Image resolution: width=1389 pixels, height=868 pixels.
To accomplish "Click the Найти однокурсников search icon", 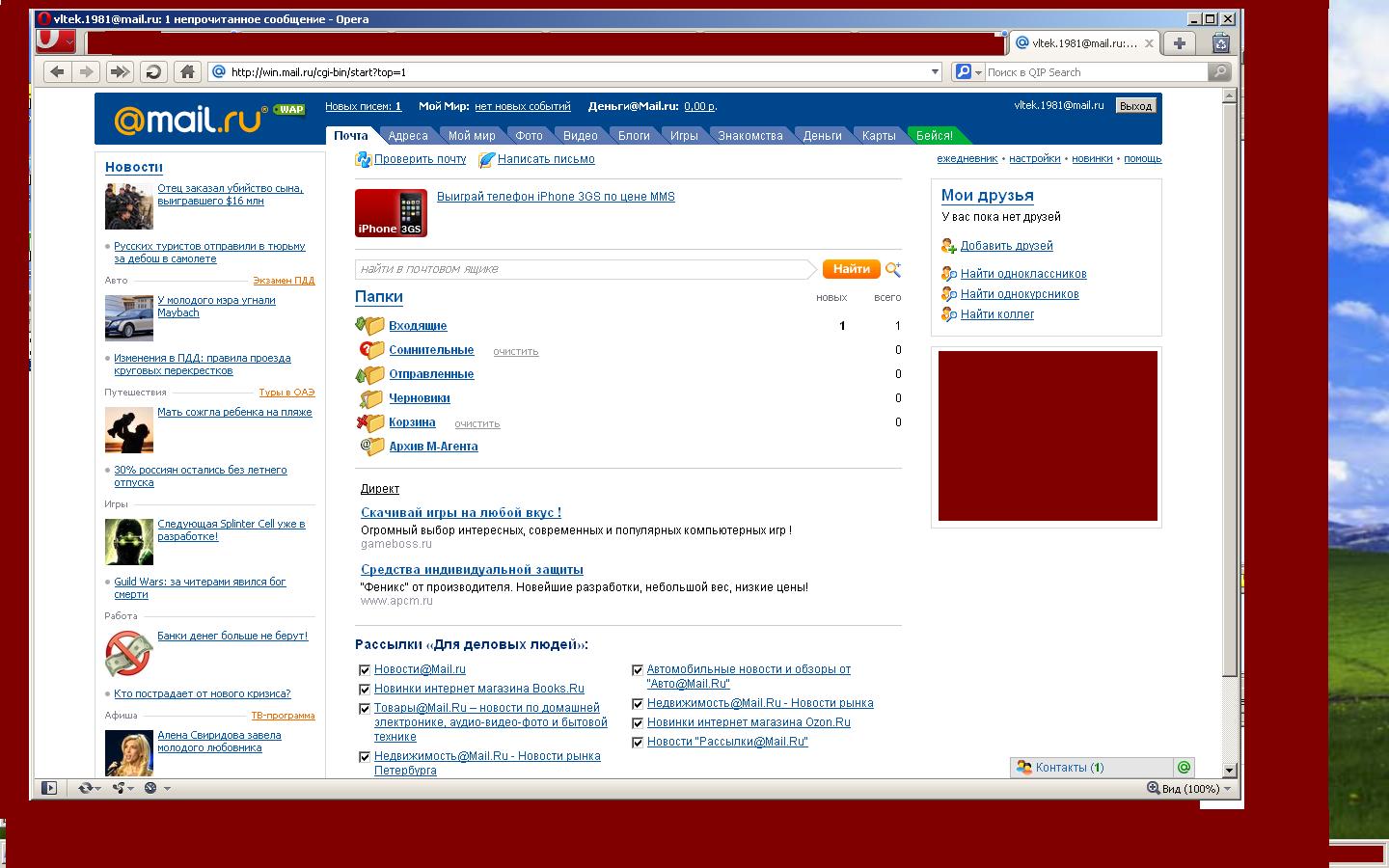I will pyautogui.click(x=949, y=294).
